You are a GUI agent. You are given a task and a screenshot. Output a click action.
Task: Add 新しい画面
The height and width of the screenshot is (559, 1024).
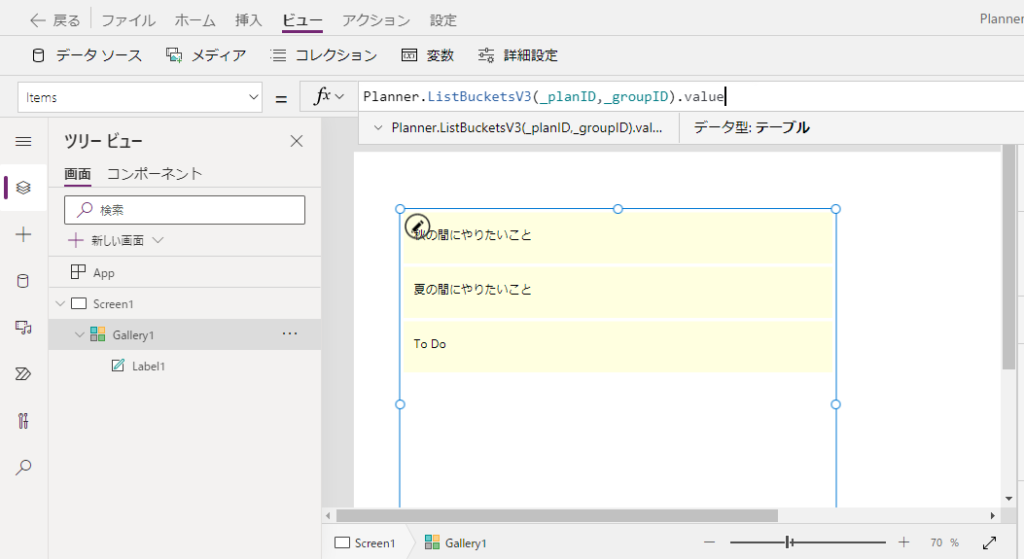tap(106, 240)
